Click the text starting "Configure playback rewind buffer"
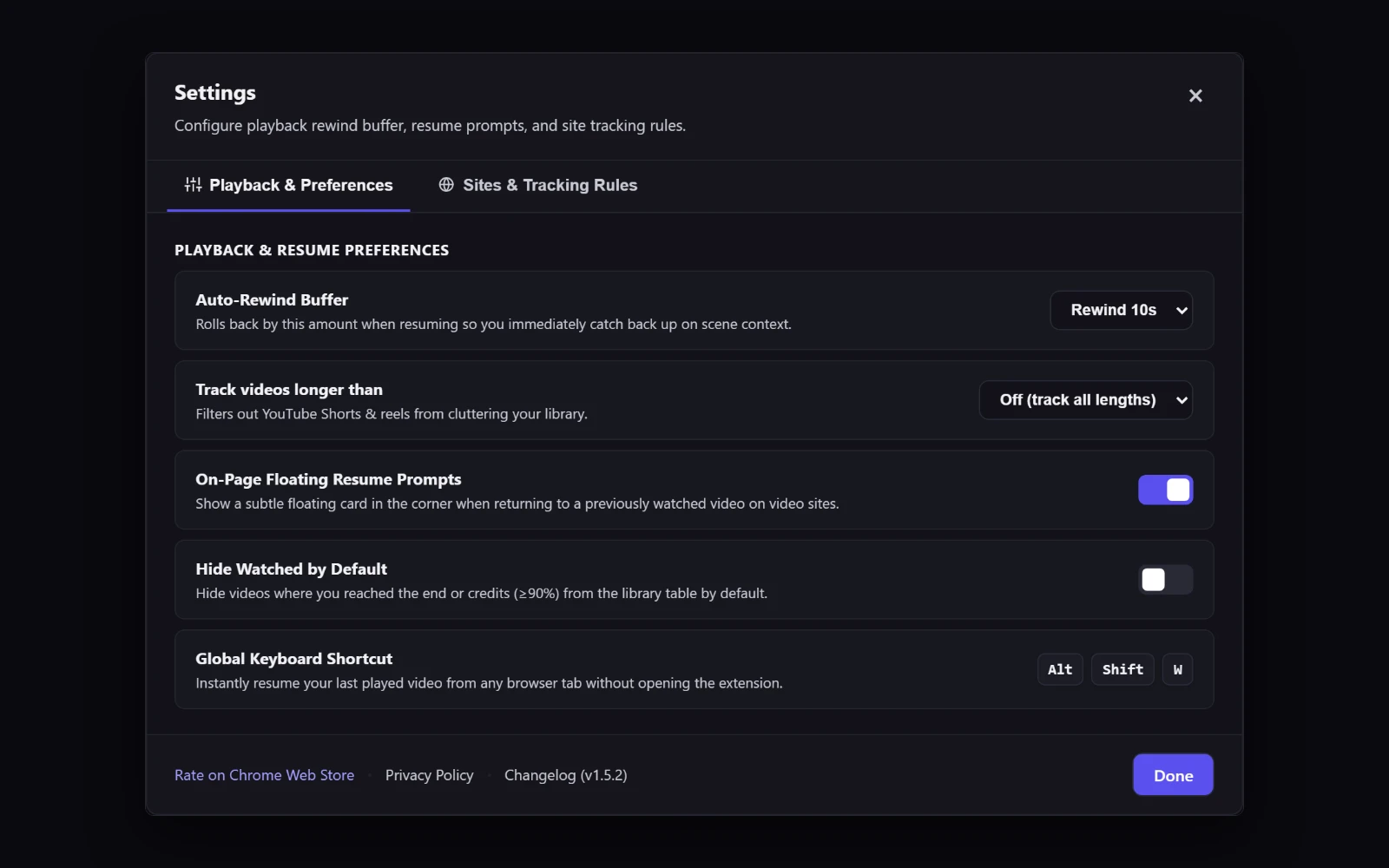Viewport: 1389px width, 868px height. [430, 126]
